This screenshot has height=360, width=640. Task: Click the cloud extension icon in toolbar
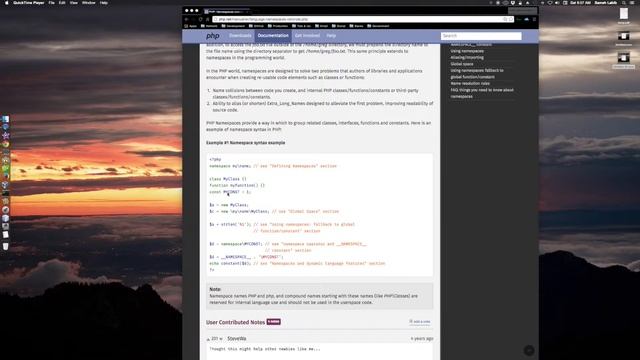click(x=527, y=19)
